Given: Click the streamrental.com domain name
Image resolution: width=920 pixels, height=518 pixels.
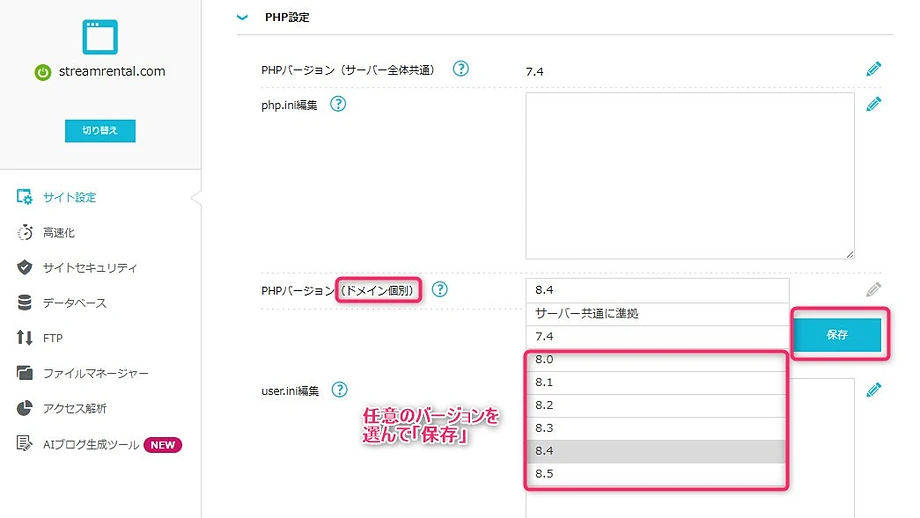Looking at the screenshot, I should coord(112,72).
